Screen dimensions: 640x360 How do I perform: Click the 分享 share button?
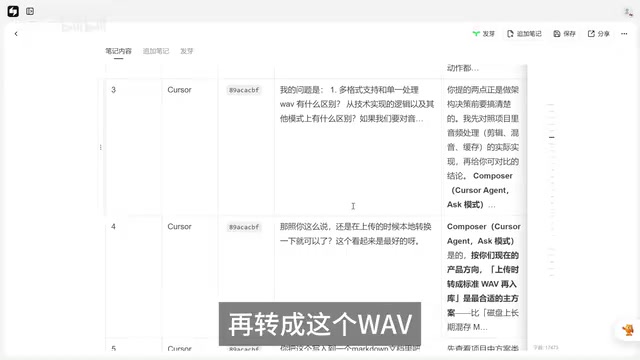point(598,34)
